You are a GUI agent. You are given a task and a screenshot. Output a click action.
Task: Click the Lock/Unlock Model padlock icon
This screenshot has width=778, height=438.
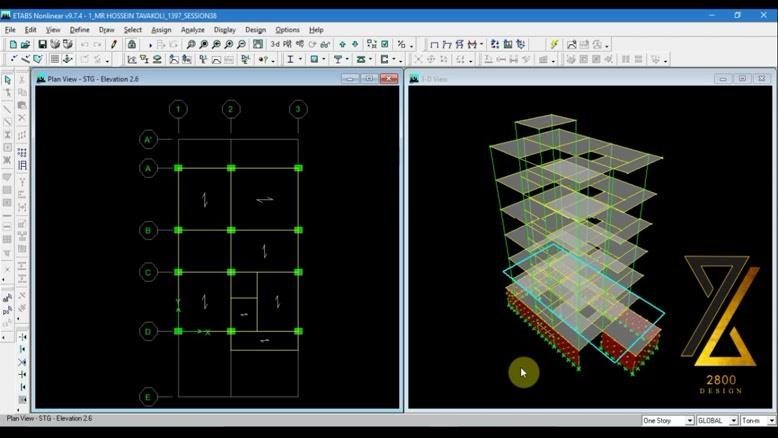[131, 45]
